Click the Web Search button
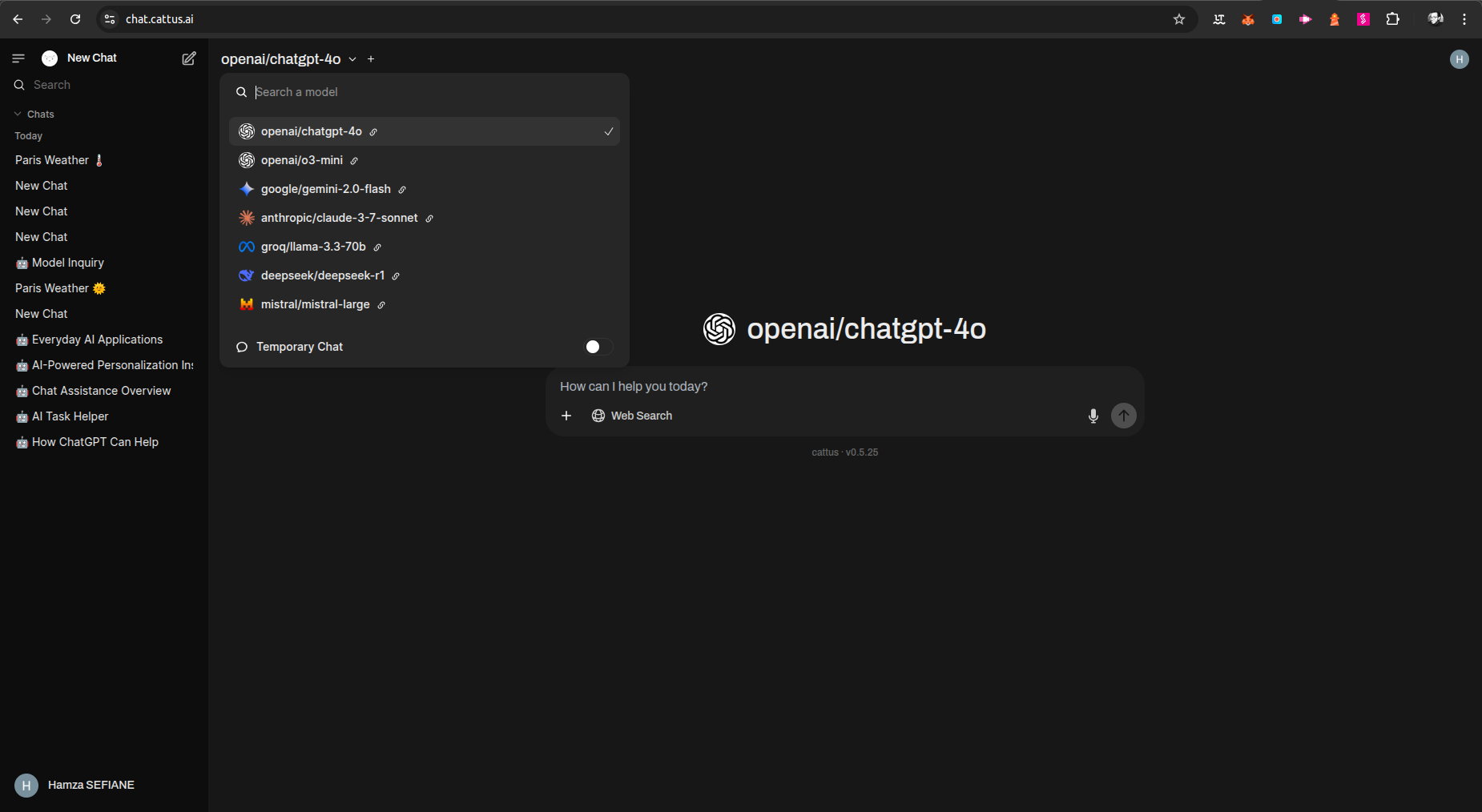This screenshot has width=1482, height=812. pos(632,416)
